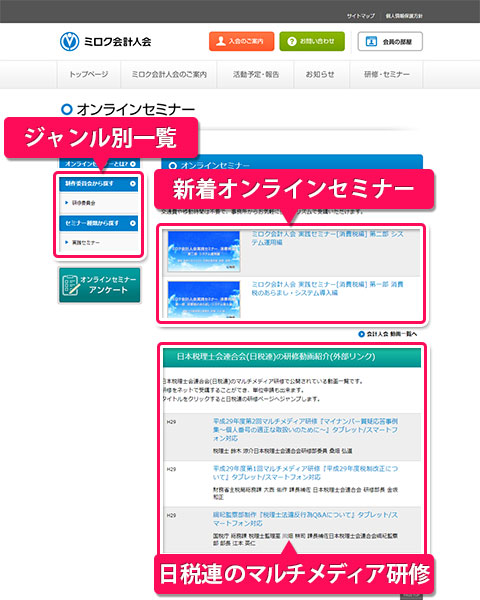The height and width of the screenshot is (600, 480).
Task: Go to 会計人会 動画一覧へ link
Action: pyautogui.click(x=392, y=334)
